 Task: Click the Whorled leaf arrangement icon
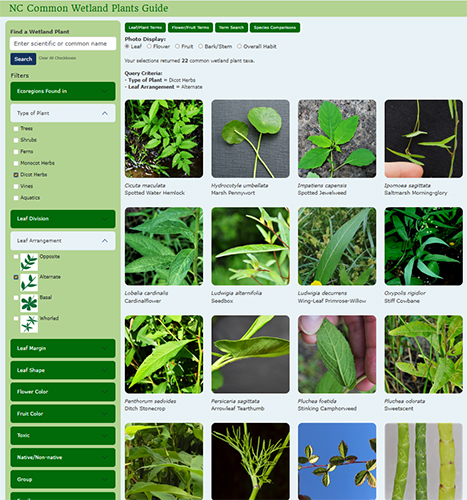pos(29,324)
